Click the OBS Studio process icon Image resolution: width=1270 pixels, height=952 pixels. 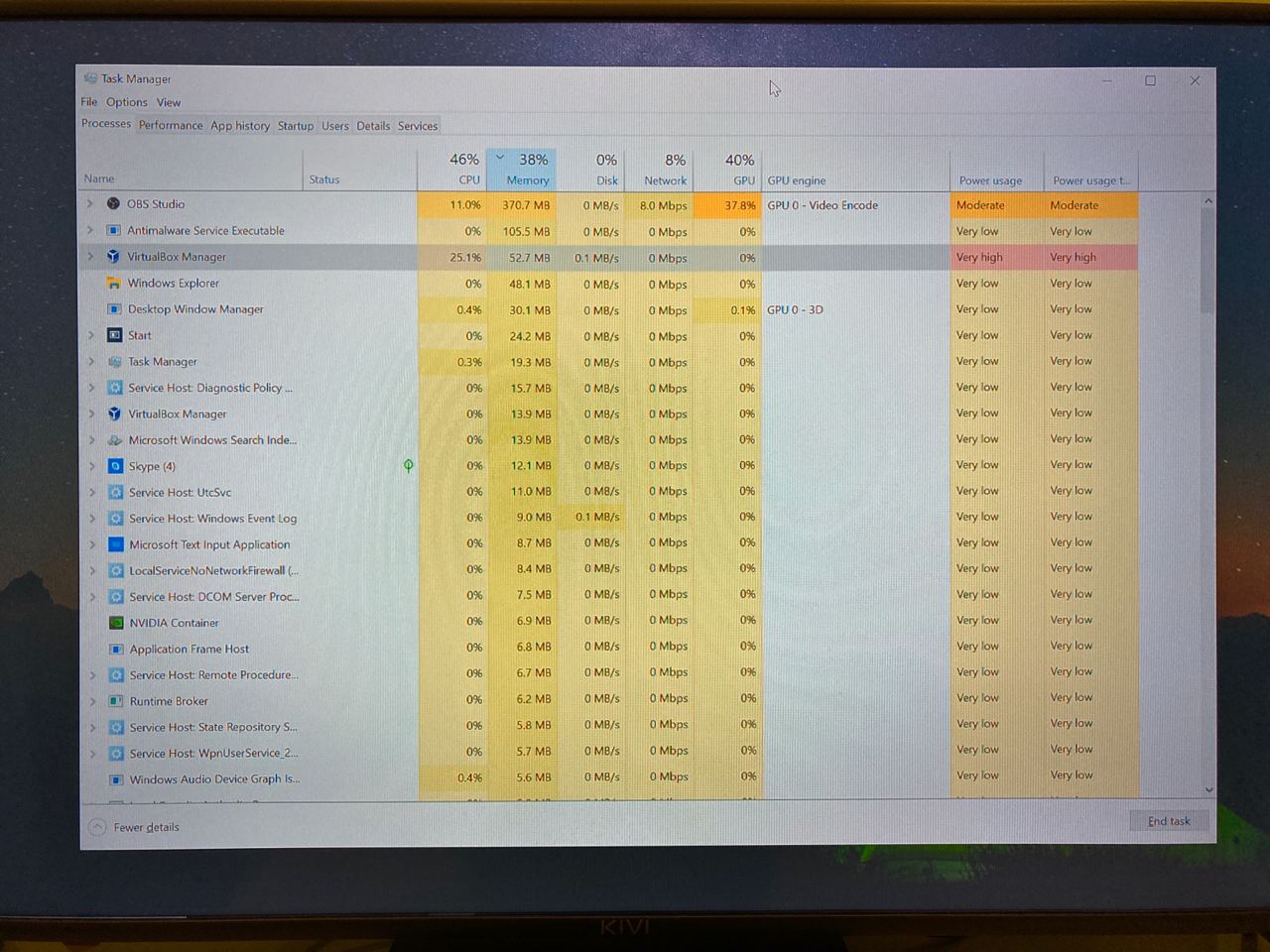(113, 204)
